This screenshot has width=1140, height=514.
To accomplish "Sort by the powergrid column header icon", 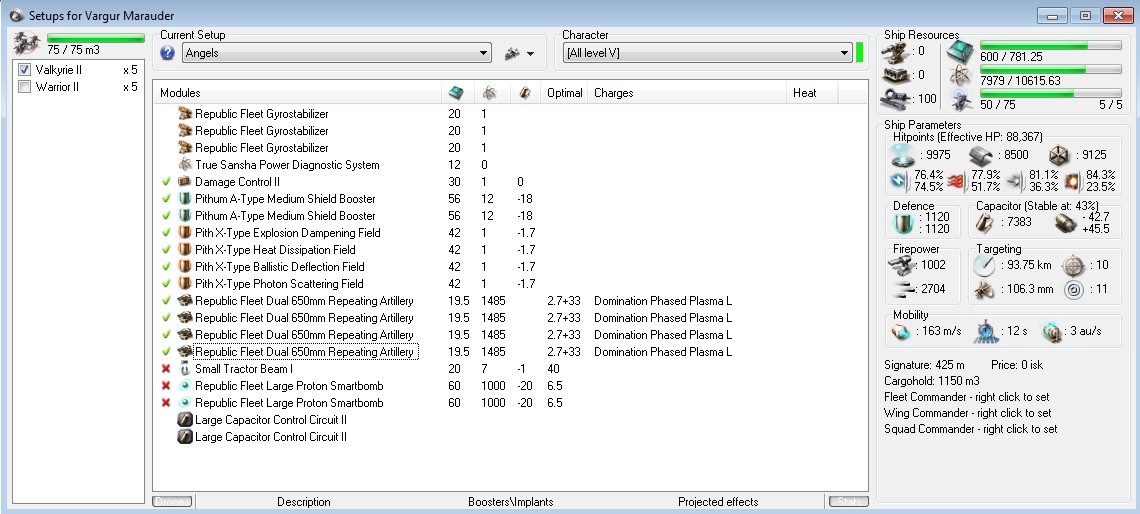I will [490, 93].
